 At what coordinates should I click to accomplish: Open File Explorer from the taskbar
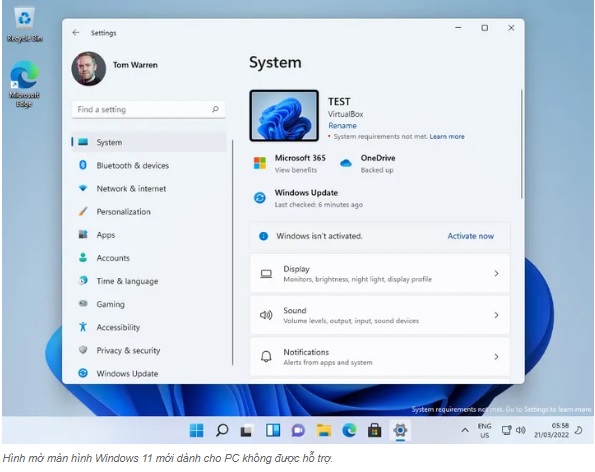(x=324, y=430)
